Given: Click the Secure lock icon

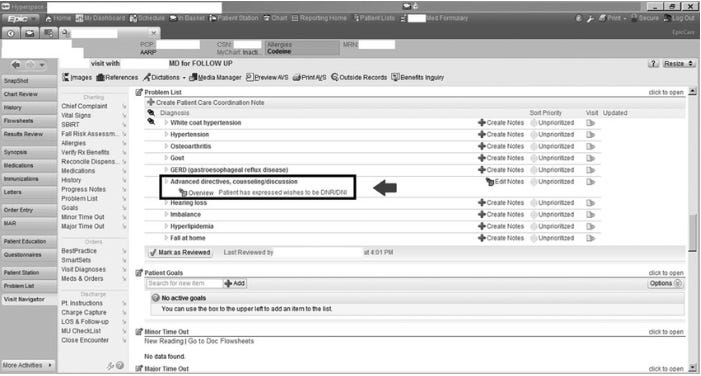Looking at the screenshot, I should (634, 18).
